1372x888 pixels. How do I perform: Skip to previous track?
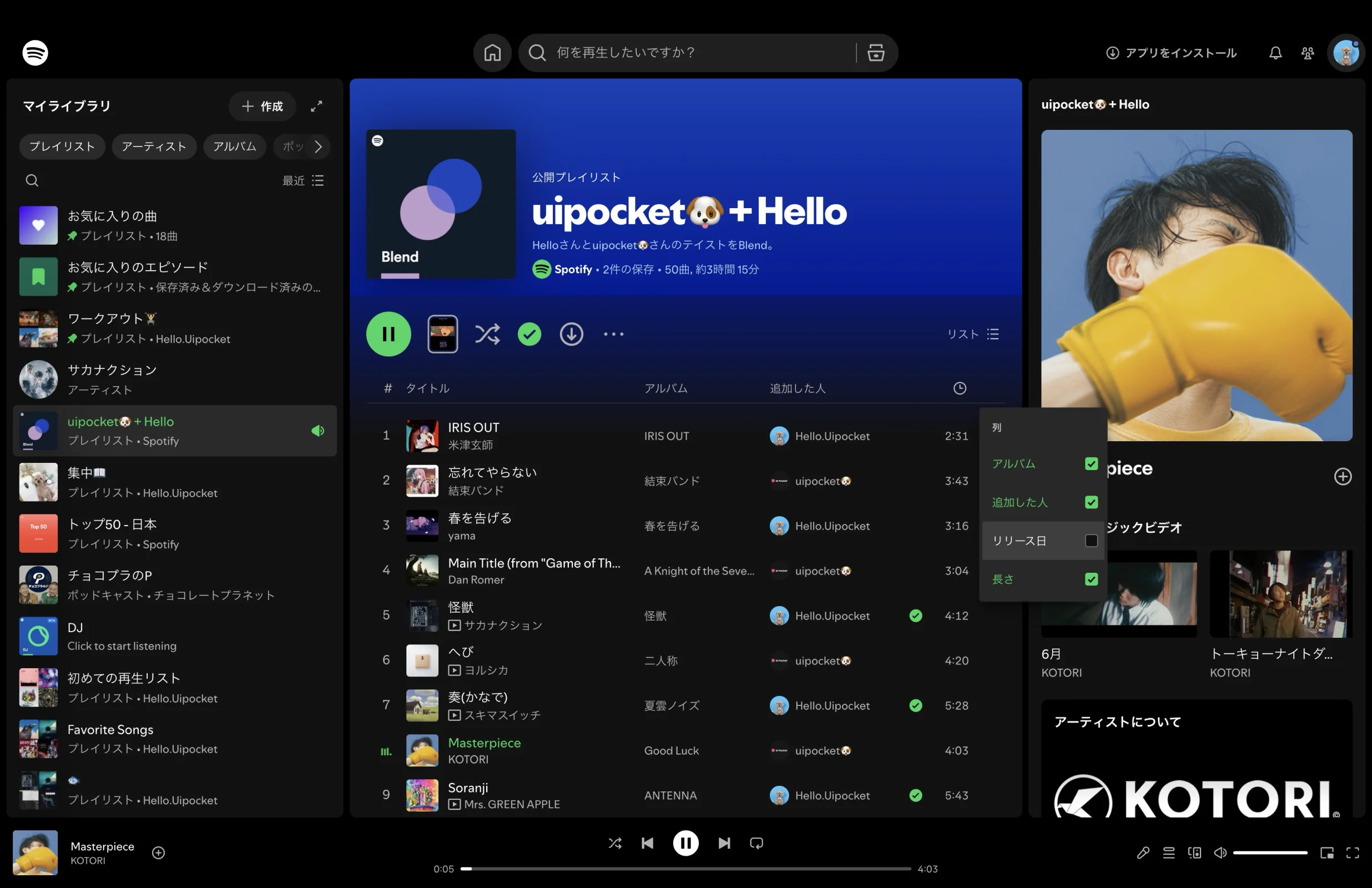(x=647, y=843)
